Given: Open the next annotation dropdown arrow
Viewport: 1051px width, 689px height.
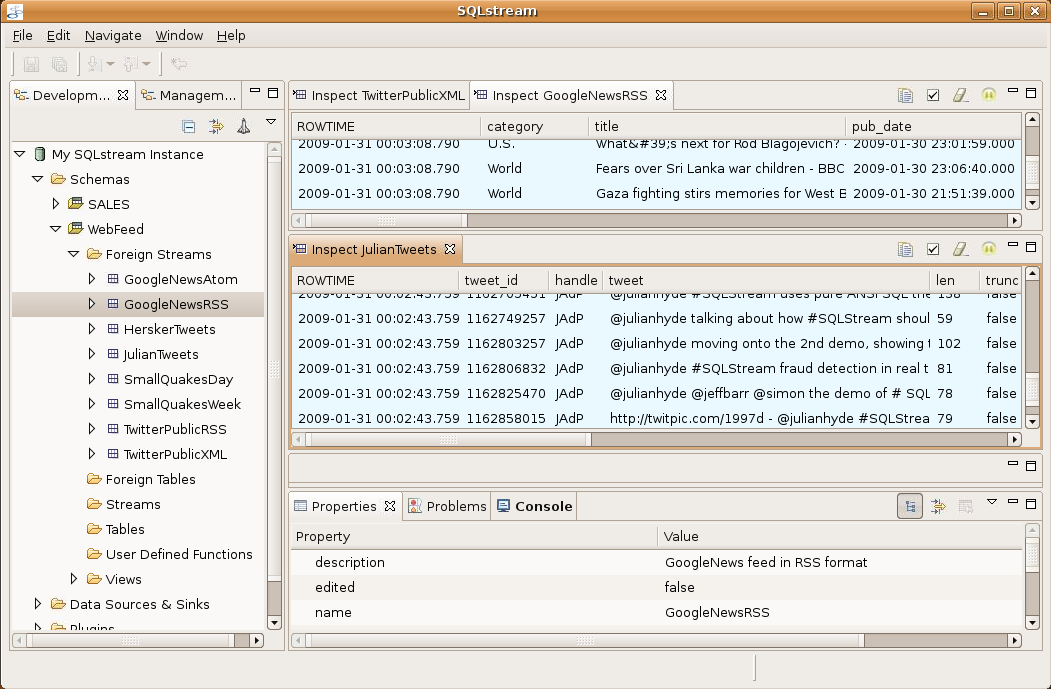Looking at the screenshot, I should click(x=110, y=64).
